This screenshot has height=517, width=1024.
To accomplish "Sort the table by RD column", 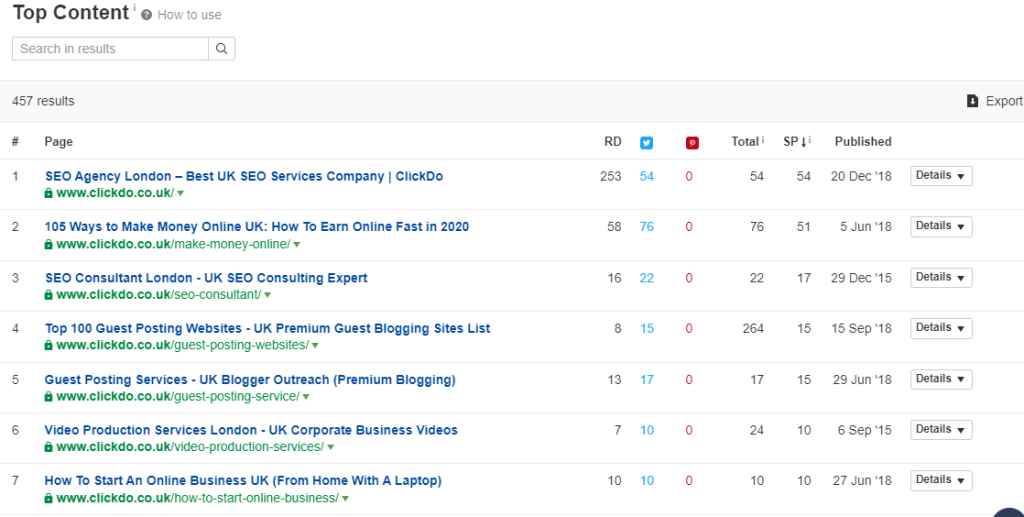I will point(613,142).
